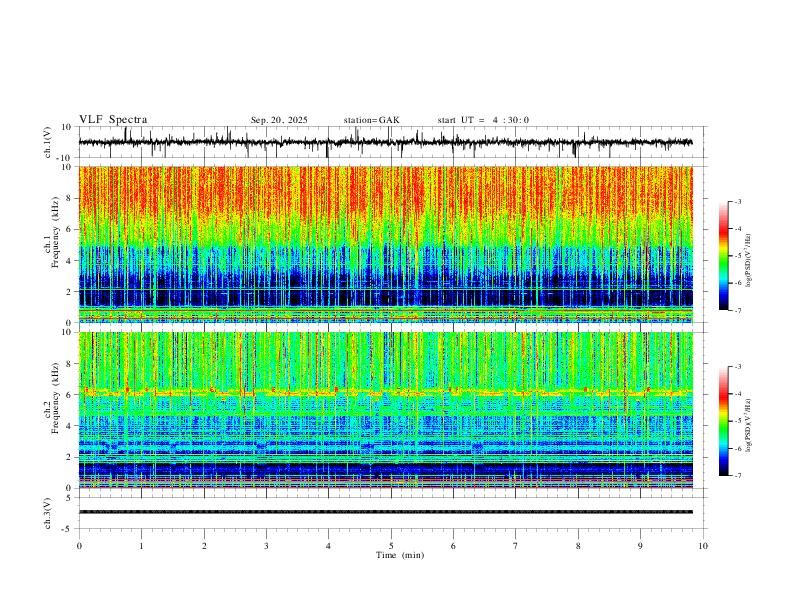Click the time axis tick label '9'
The image size is (792, 612).
(640, 546)
